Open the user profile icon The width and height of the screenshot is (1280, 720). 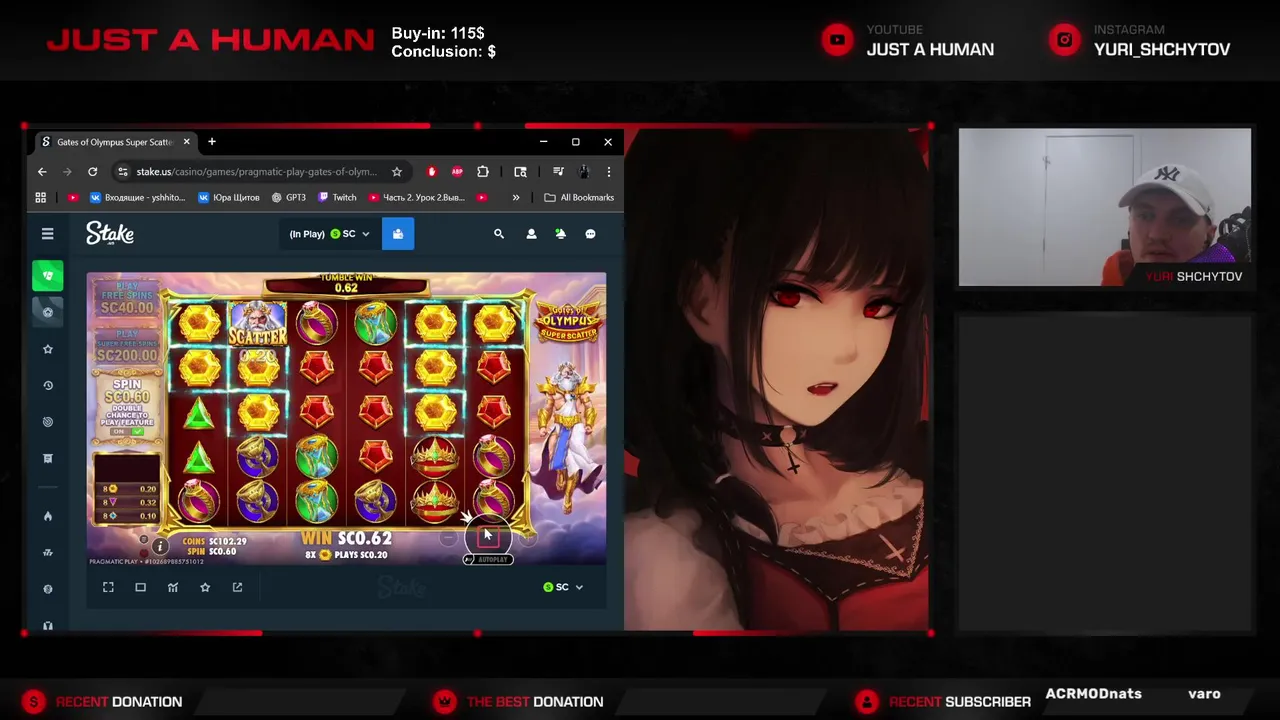coord(531,234)
